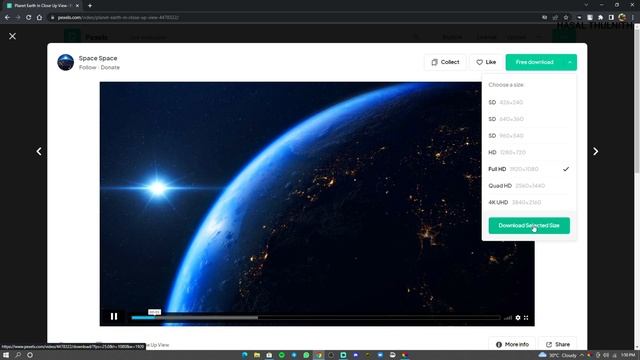Open the Chrome three-dot menu
This screenshot has height=360, width=640.
(x=633, y=18)
